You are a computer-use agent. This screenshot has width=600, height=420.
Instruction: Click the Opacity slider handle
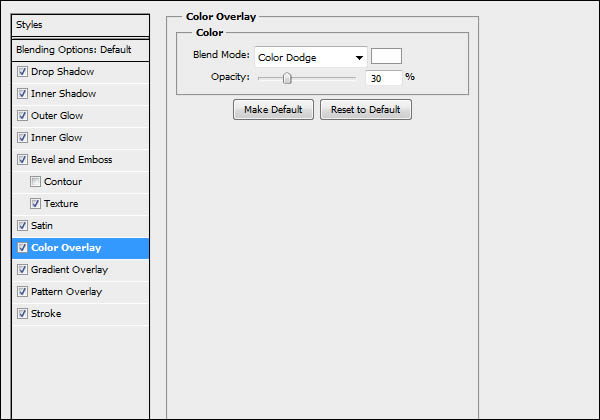coord(287,78)
